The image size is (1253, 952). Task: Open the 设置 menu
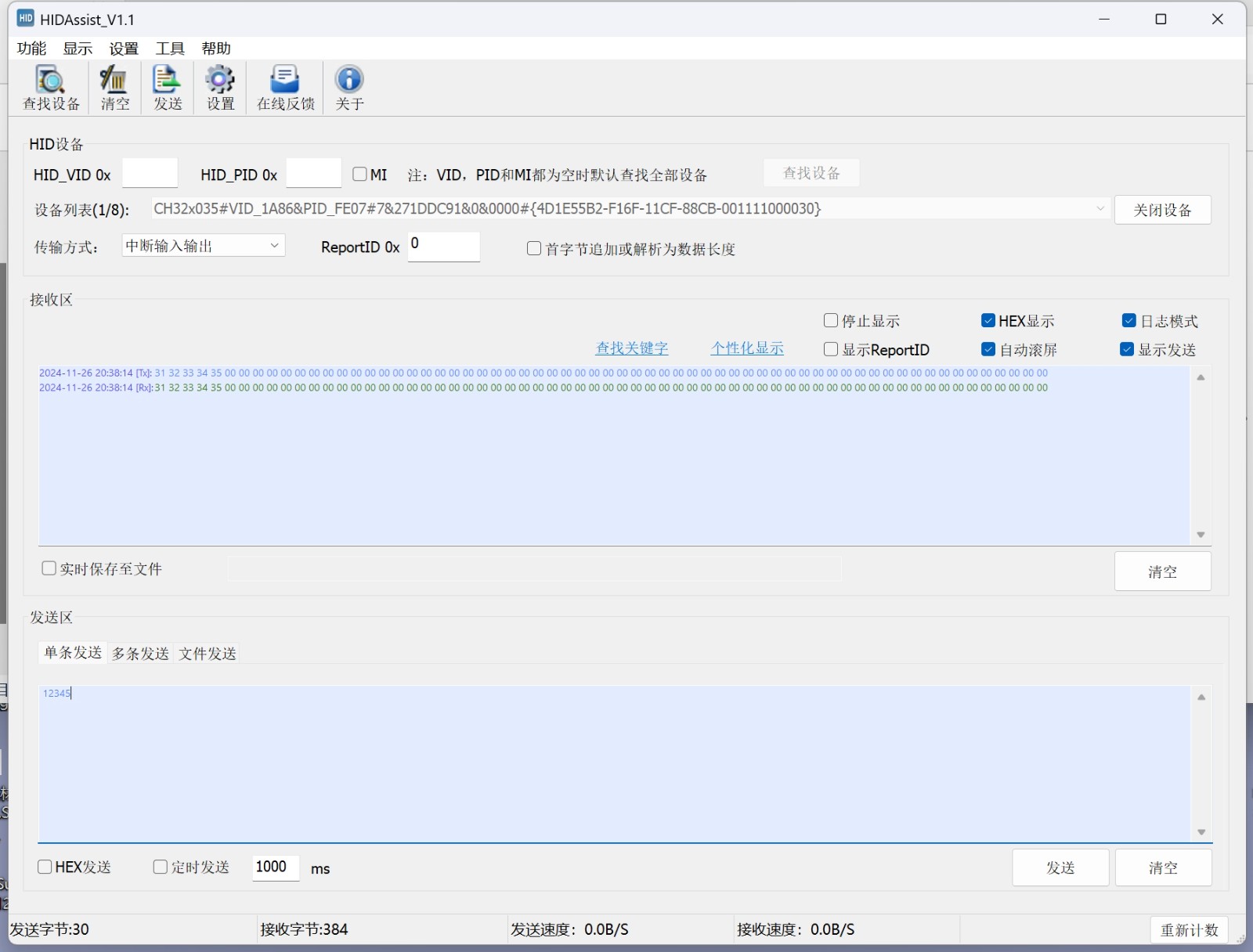pyautogui.click(x=124, y=49)
